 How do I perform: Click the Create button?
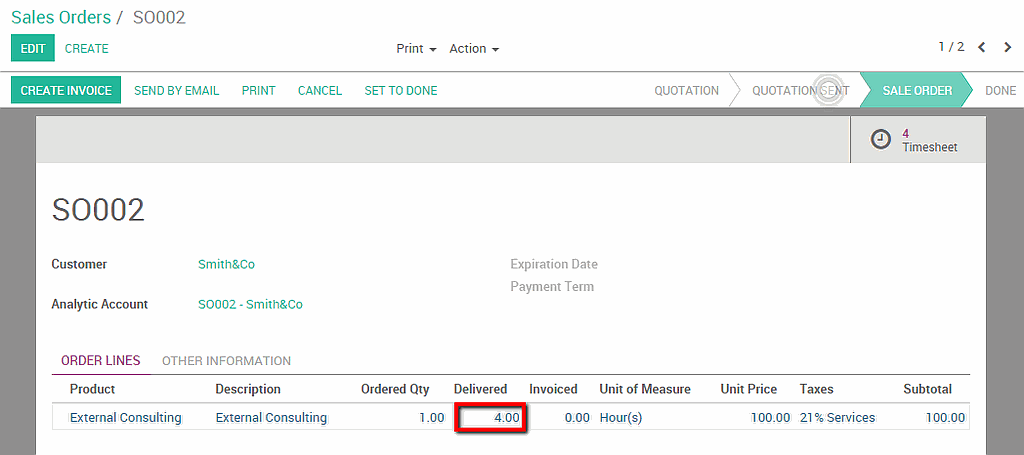87,48
